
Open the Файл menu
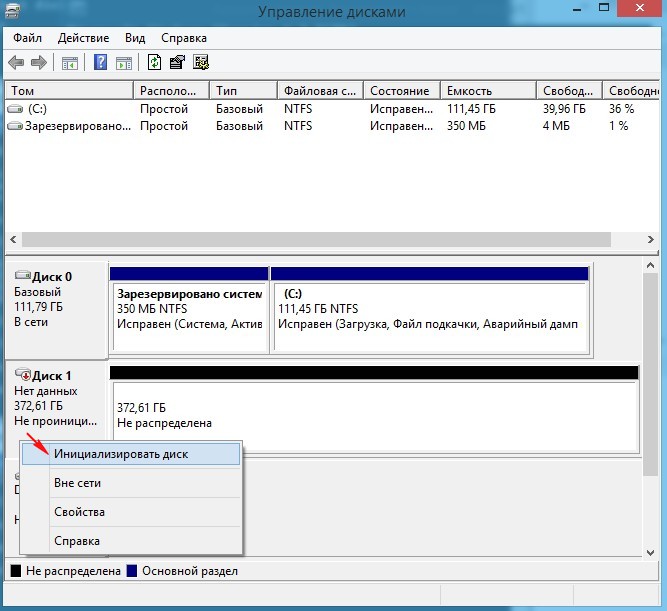pos(27,38)
